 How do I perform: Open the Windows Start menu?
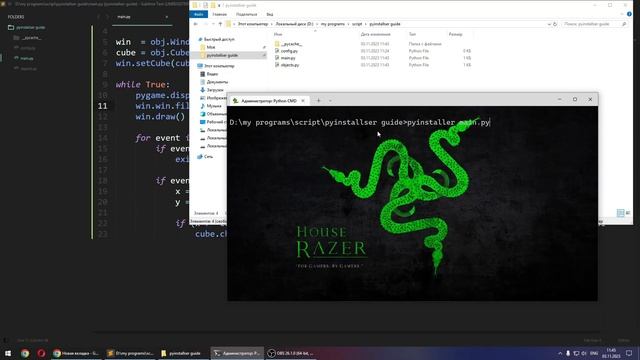click(x=8, y=353)
